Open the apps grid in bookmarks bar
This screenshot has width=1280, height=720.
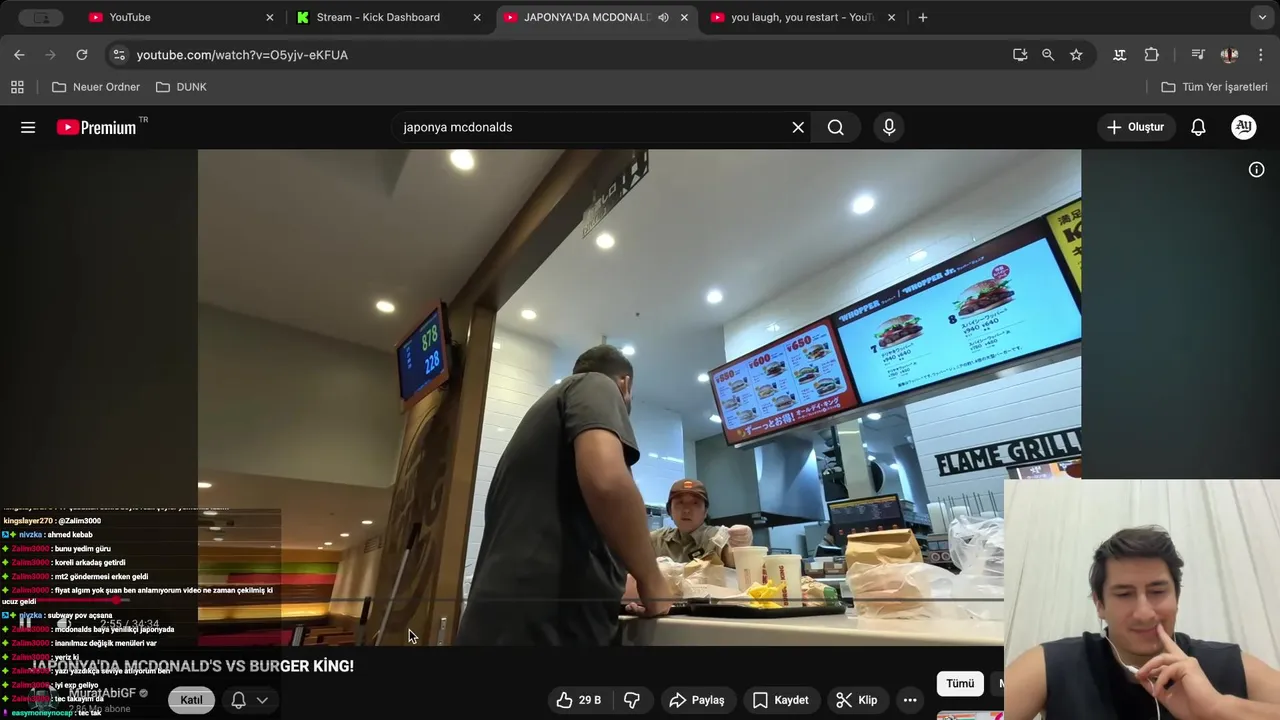tap(17, 87)
